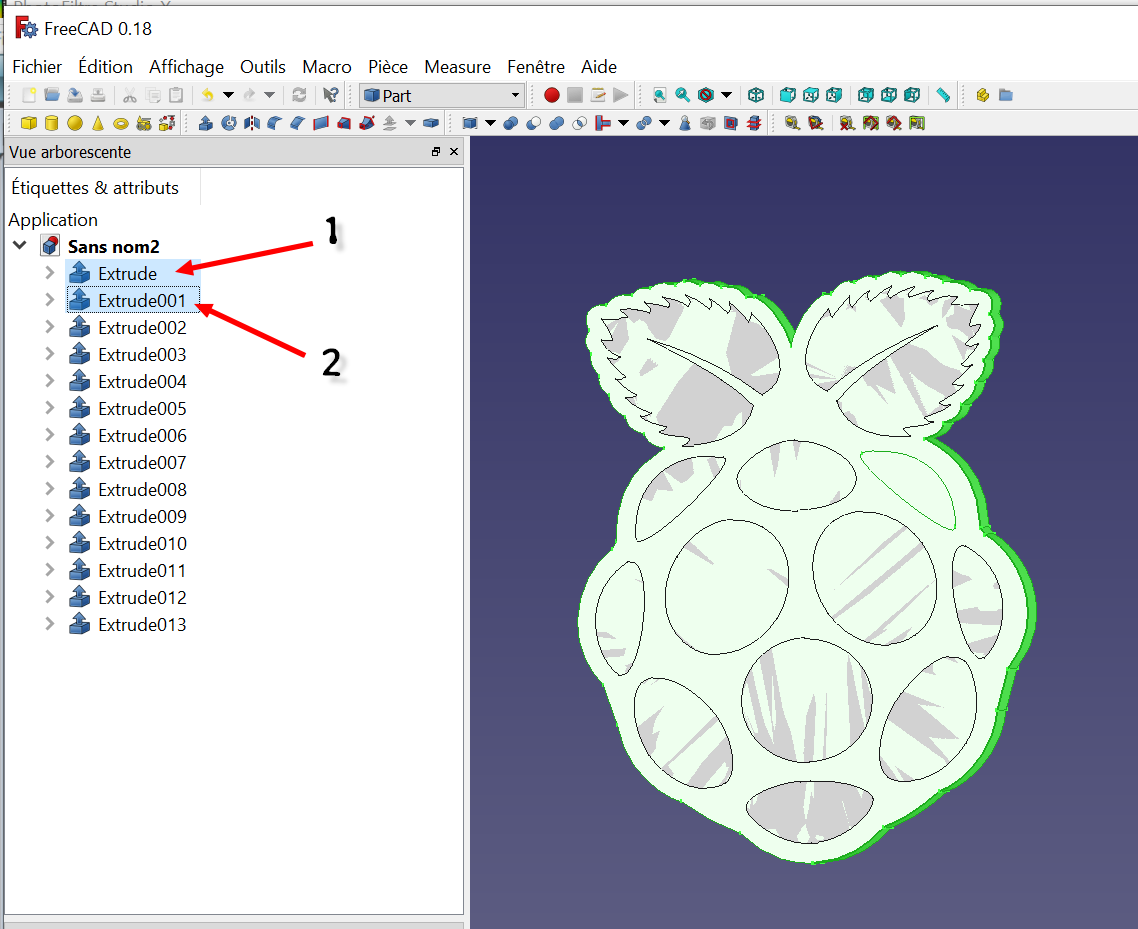
Task: Start macro recording with the red circle
Action: (552, 95)
